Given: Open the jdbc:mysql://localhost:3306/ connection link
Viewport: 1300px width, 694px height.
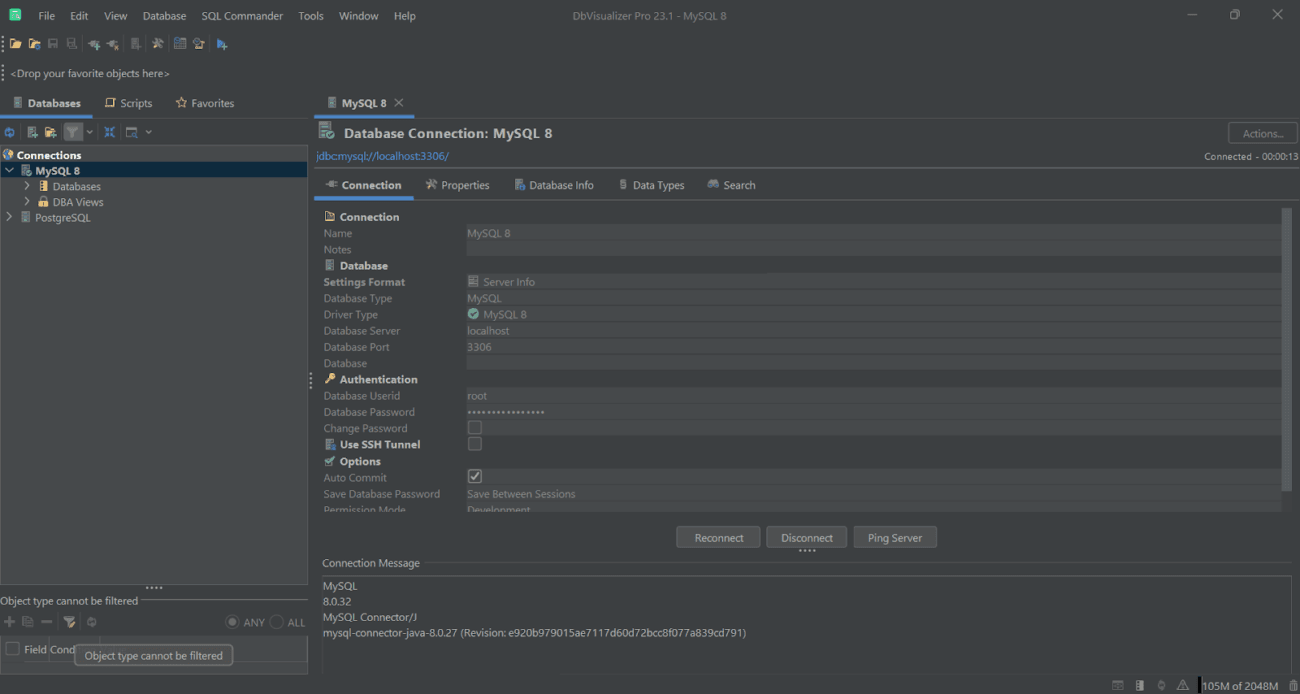Looking at the screenshot, I should click(384, 157).
